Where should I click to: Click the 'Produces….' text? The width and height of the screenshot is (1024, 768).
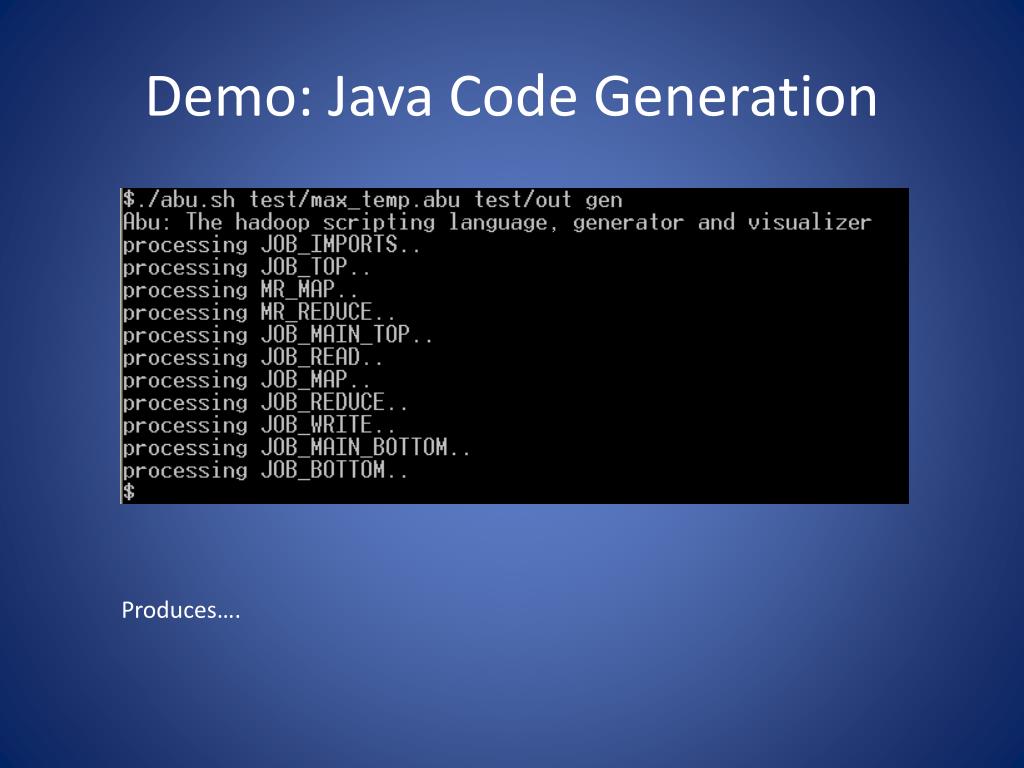coord(181,610)
